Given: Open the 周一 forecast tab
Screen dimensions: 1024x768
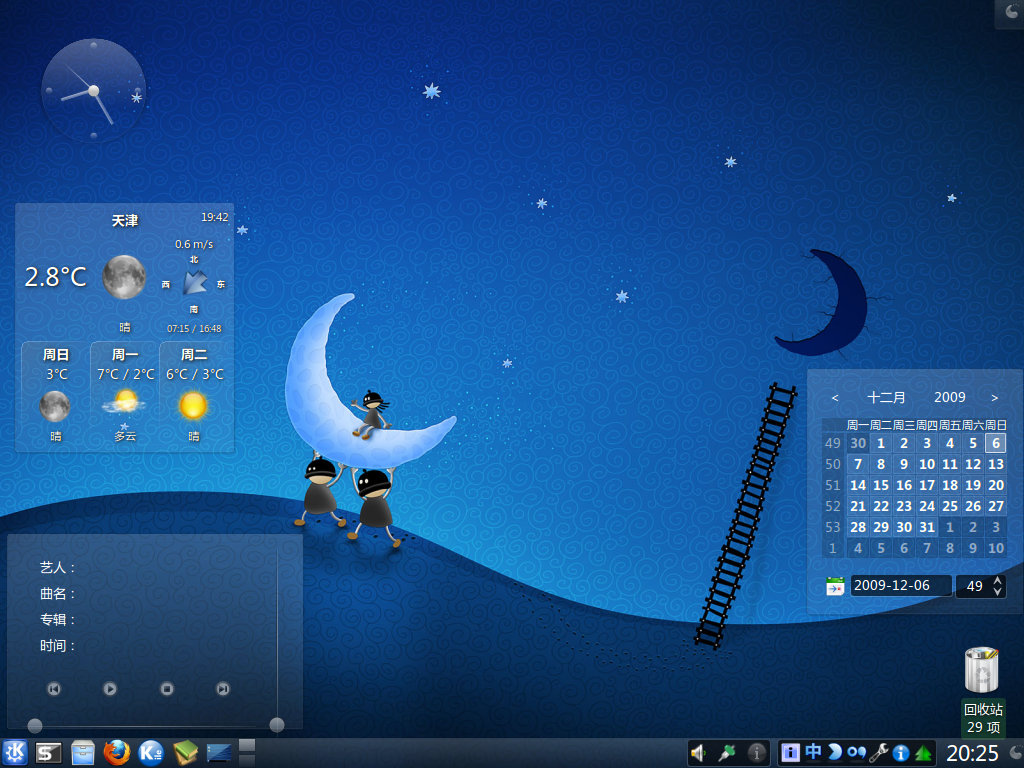Looking at the screenshot, I should tap(125, 355).
